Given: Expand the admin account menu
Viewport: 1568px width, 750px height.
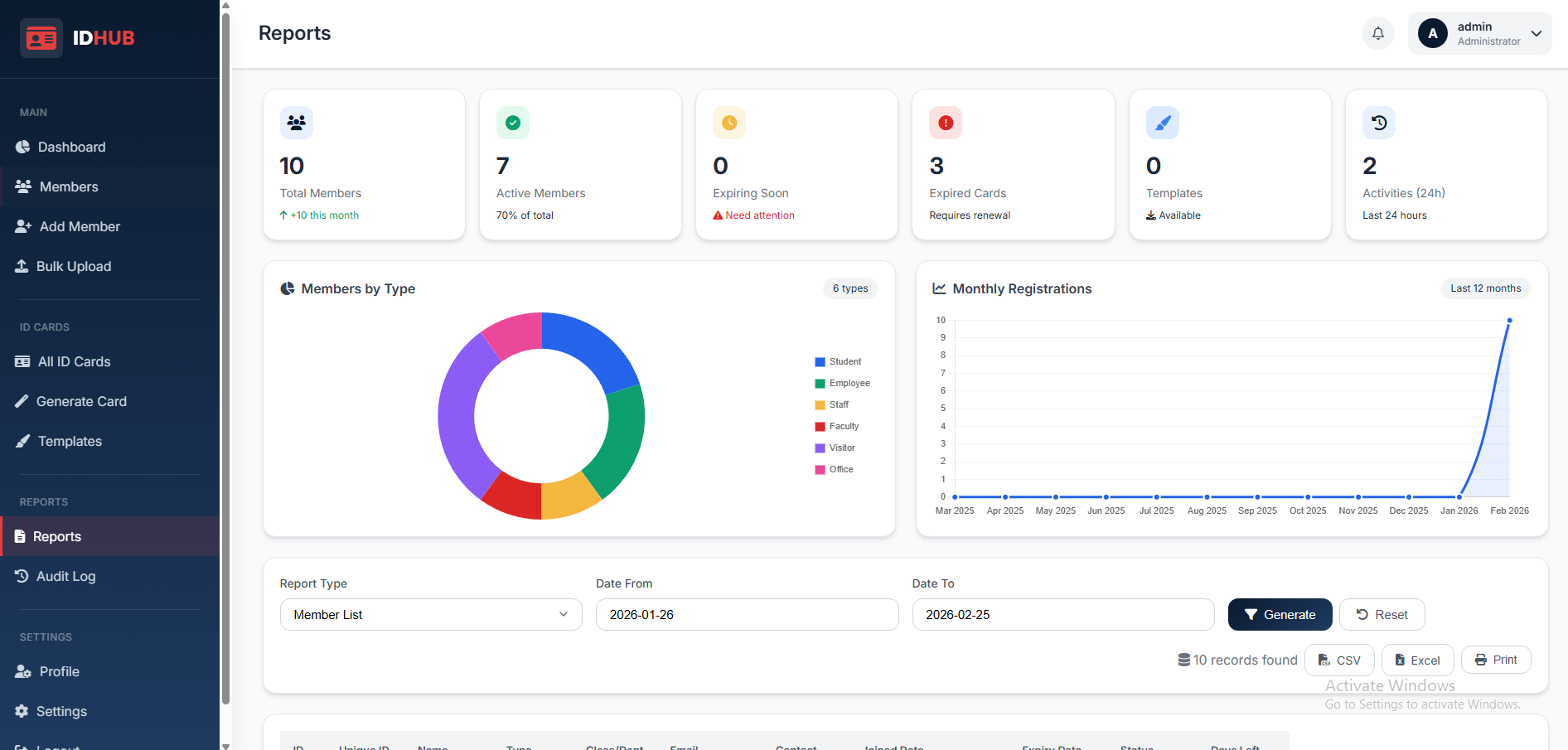Looking at the screenshot, I should click(1479, 33).
